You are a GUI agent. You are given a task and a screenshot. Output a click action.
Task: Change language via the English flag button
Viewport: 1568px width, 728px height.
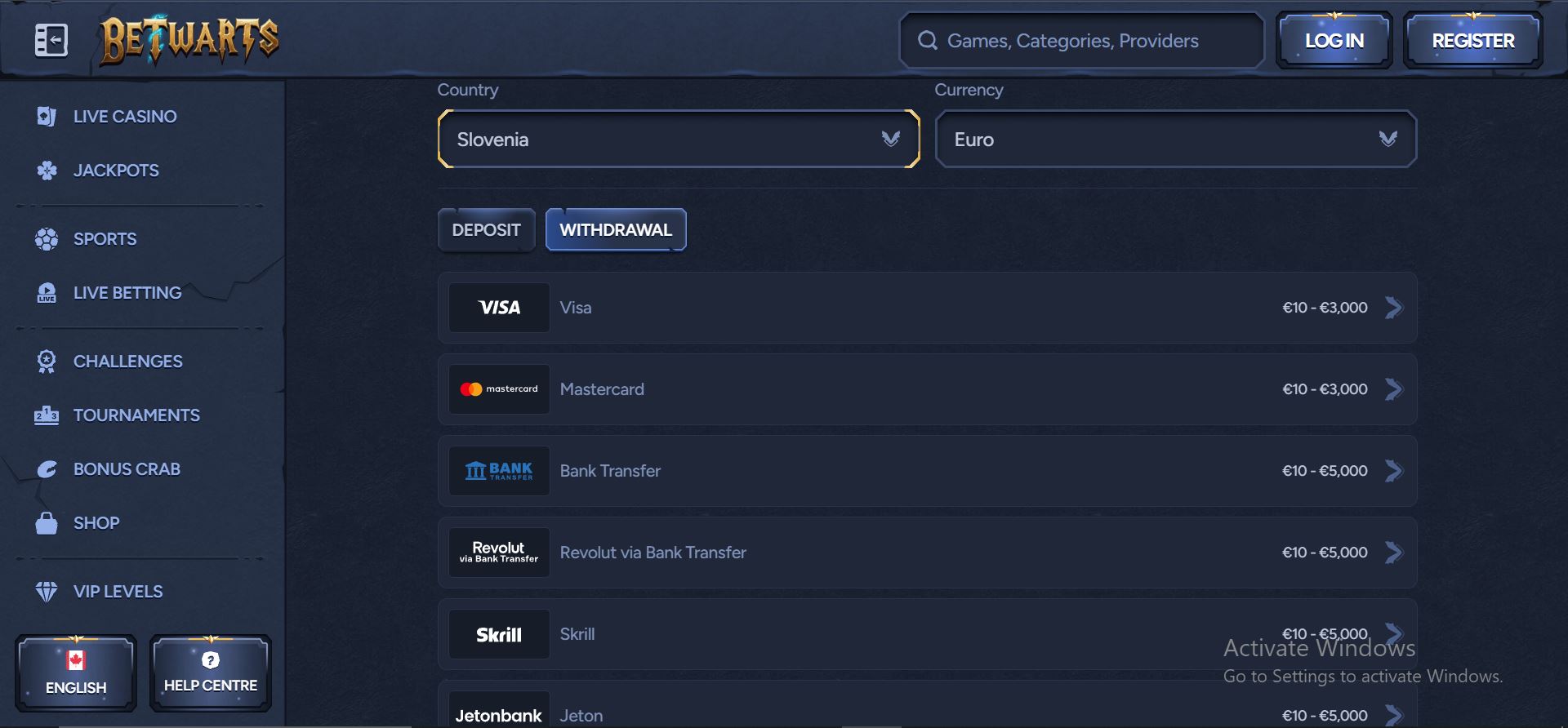(76, 673)
